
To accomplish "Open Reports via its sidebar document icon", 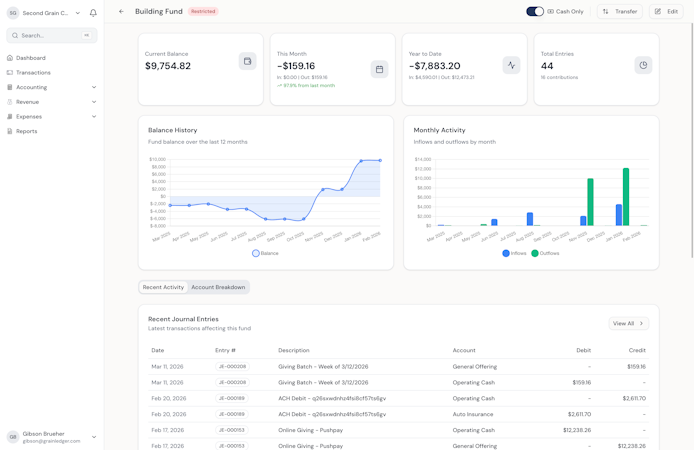I will tap(10, 131).
